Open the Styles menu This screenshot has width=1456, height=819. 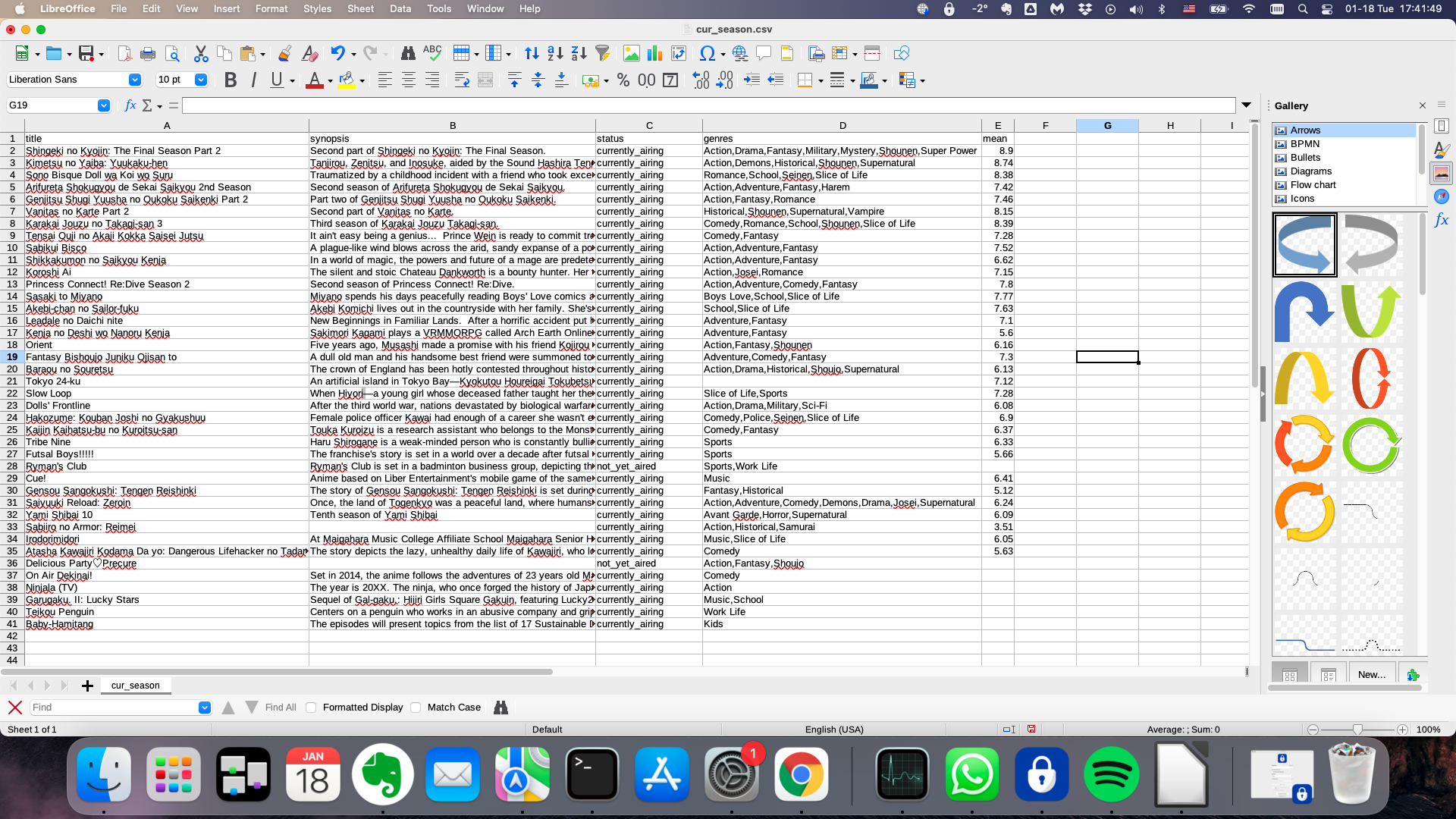pyautogui.click(x=317, y=9)
